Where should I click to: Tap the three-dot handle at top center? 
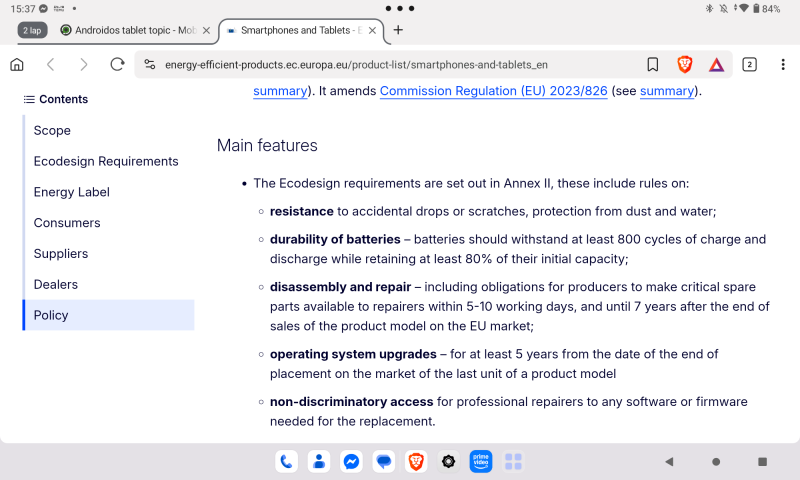pyautogui.click(x=400, y=8)
